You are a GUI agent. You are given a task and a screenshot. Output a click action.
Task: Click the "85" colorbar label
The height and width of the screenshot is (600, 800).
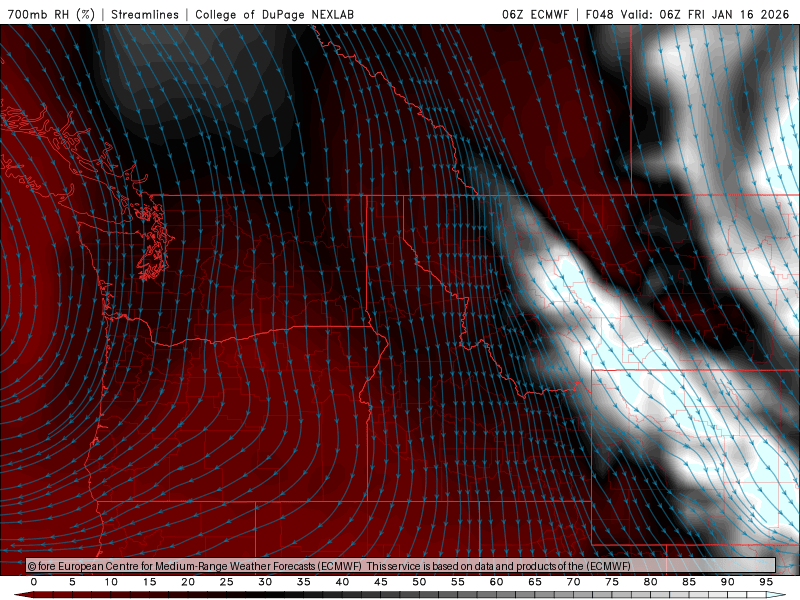click(689, 582)
